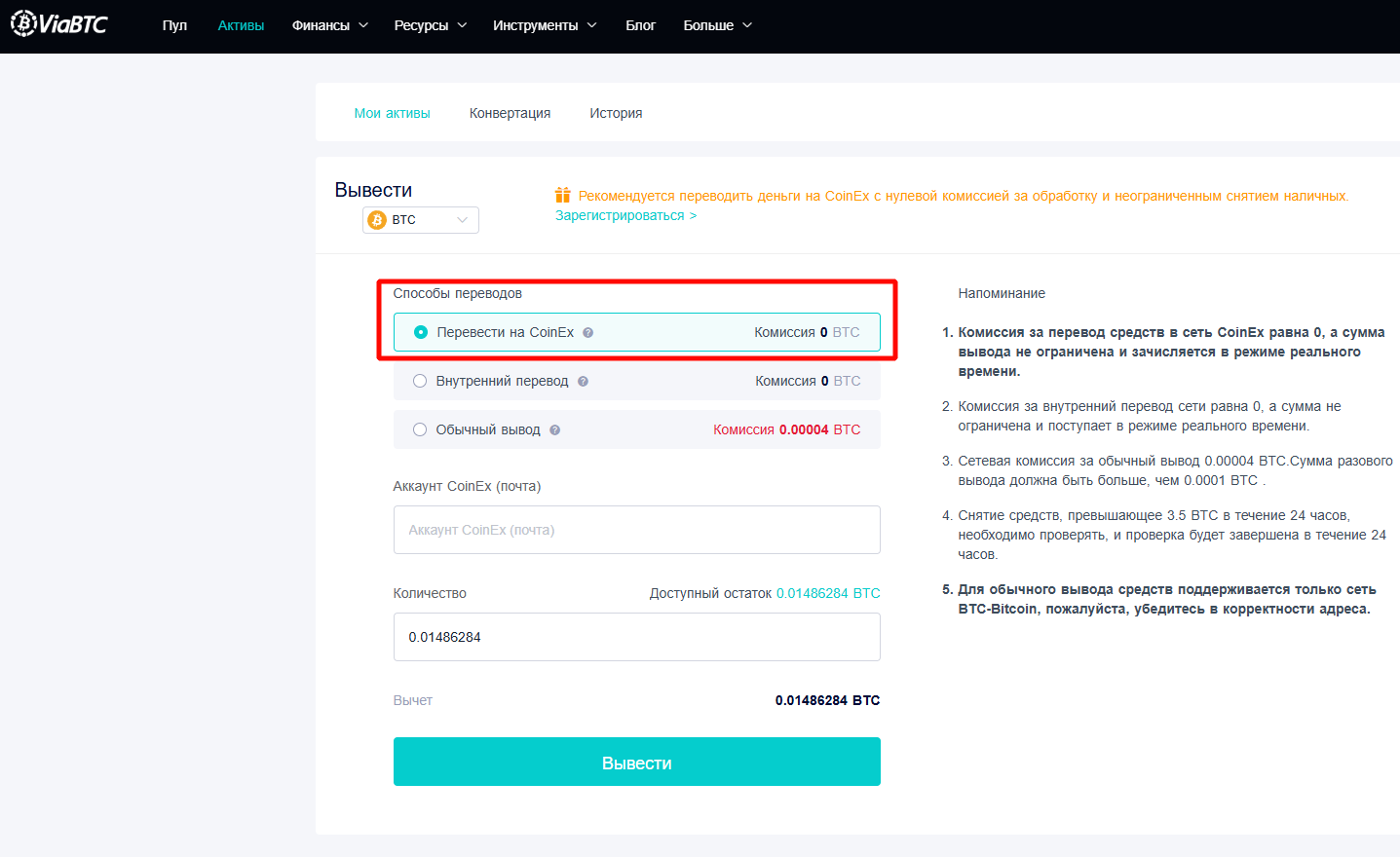Click help icon next to Внутренний перевод
Screen dimensions: 1400x857
pyautogui.click(x=583, y=381)
